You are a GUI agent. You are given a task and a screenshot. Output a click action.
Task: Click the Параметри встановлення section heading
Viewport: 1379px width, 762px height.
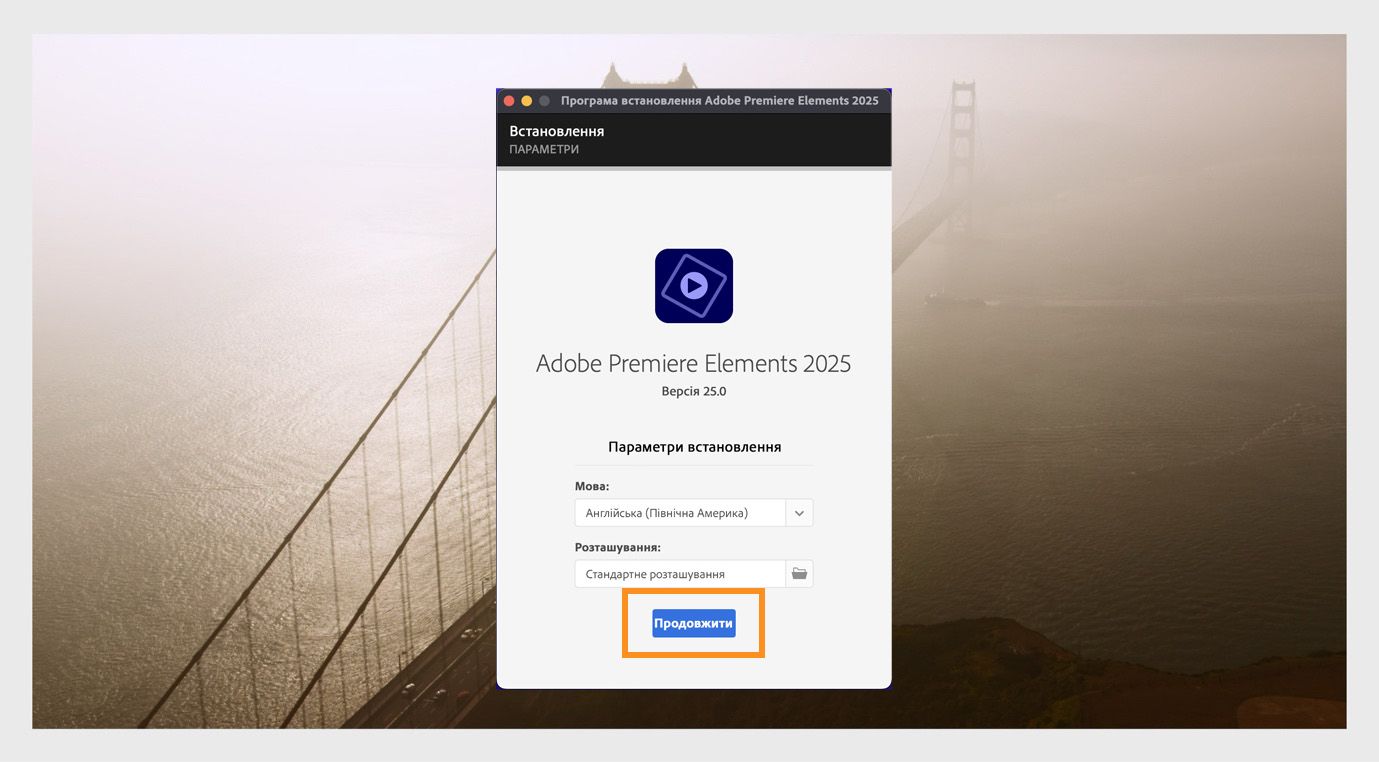694,447
